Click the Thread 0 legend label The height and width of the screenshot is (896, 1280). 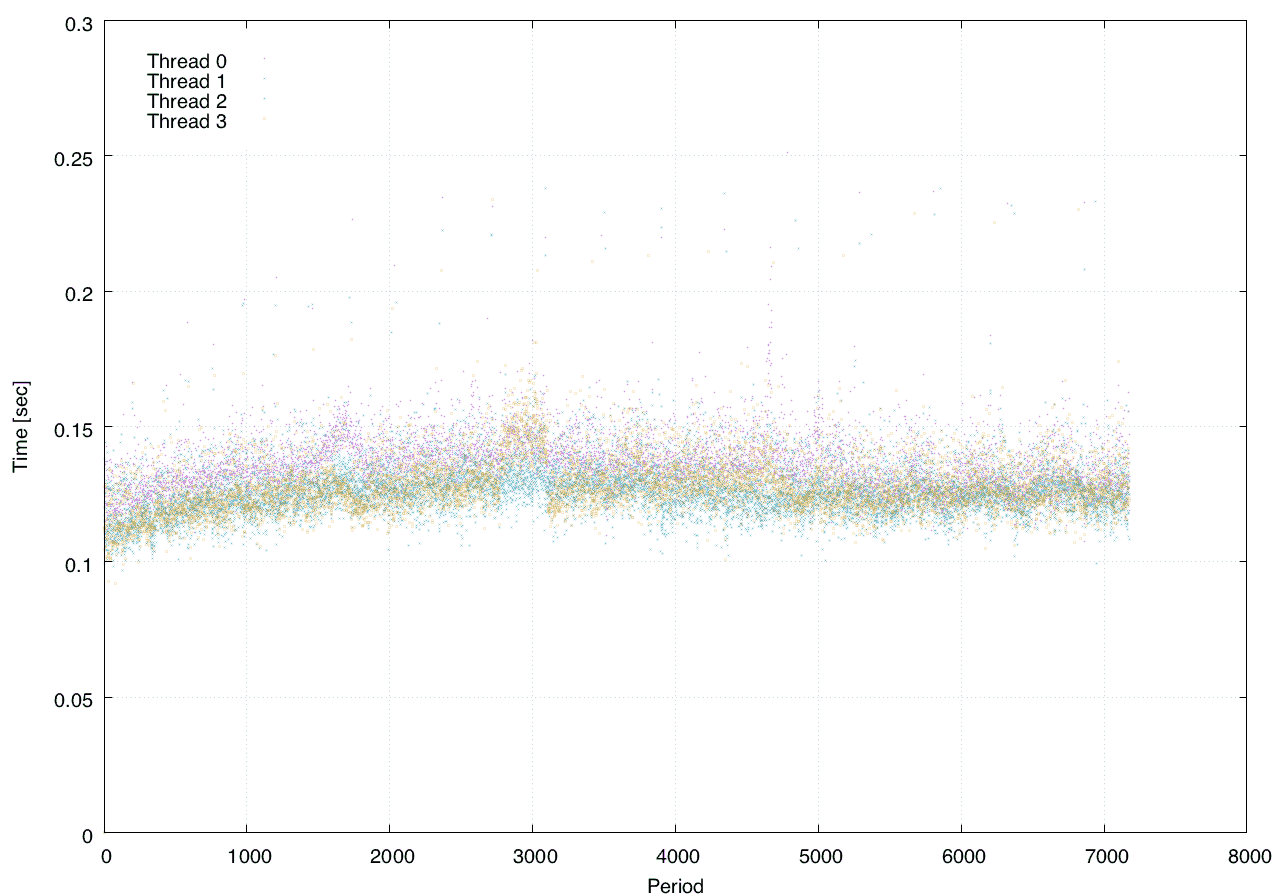[x=187, y=61]
